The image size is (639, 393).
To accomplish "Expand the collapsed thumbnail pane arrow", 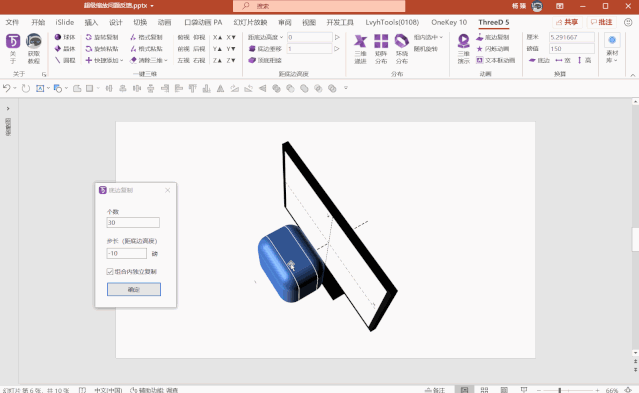I will click(8, 109).
